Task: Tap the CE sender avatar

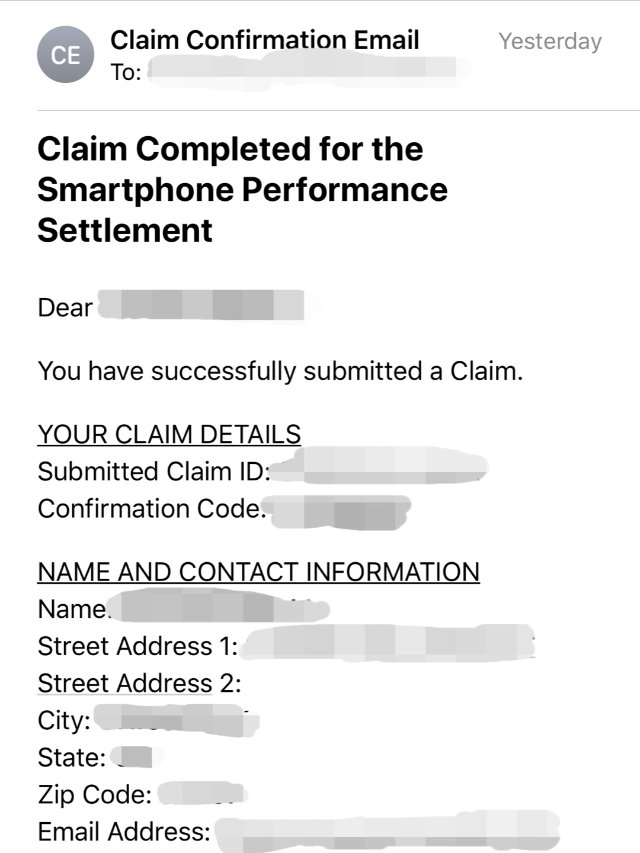Action: click(66, 56)
